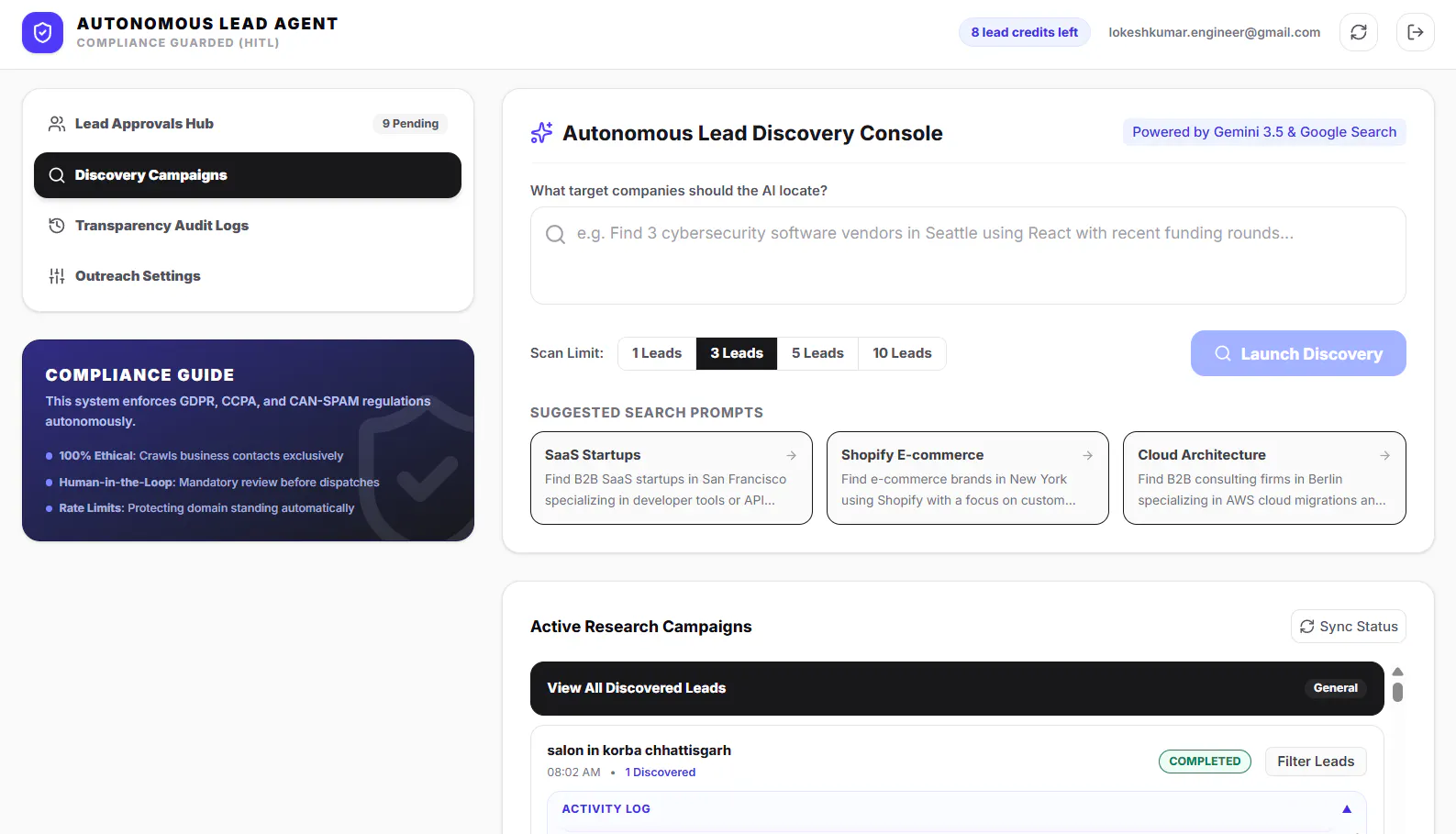This screenshot has height=834, width=1456.
Task: Click the campaigns list scrollbar thumb
Action: point(1397,692)
